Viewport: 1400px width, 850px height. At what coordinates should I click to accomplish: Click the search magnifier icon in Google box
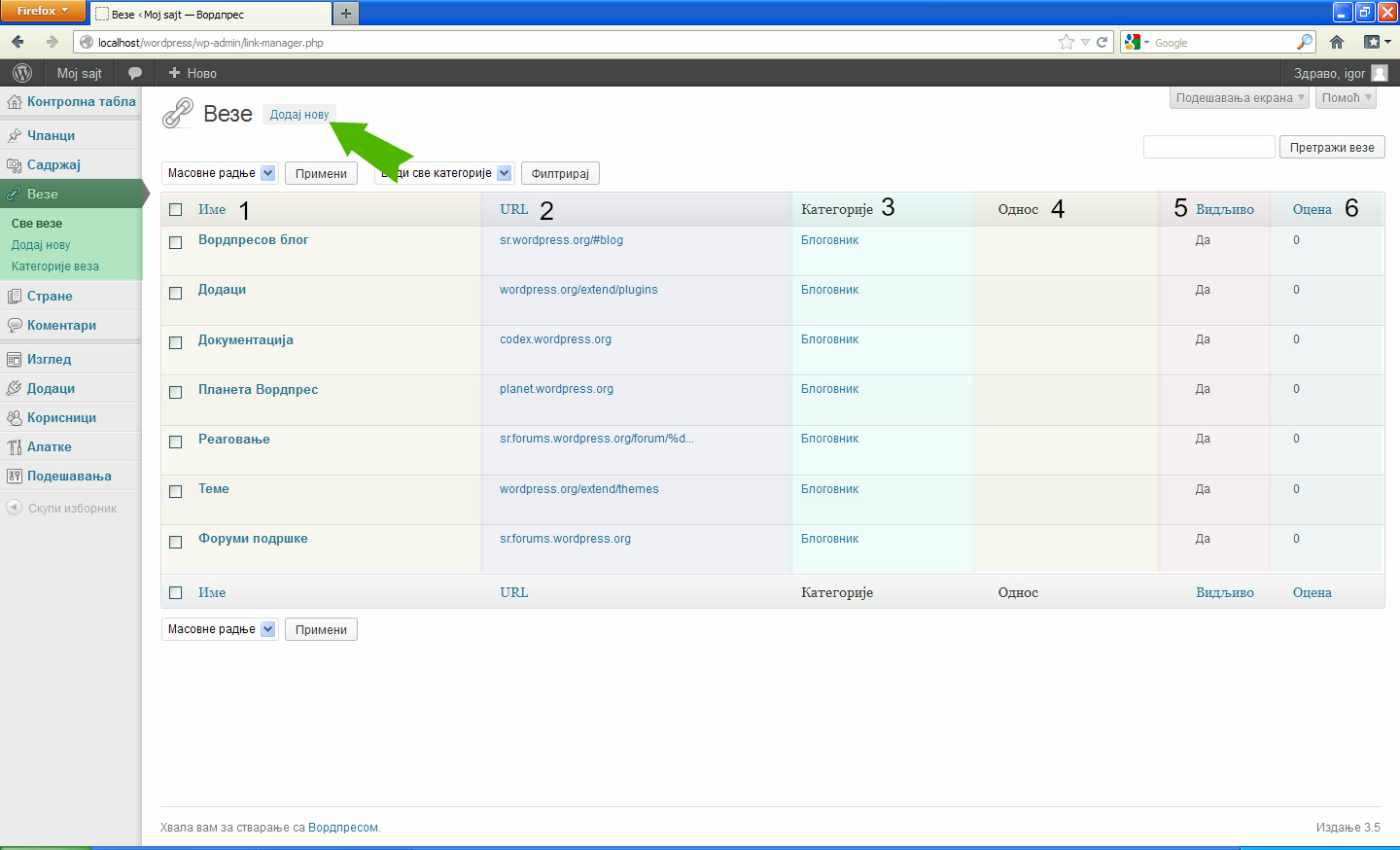[1305, 42]
